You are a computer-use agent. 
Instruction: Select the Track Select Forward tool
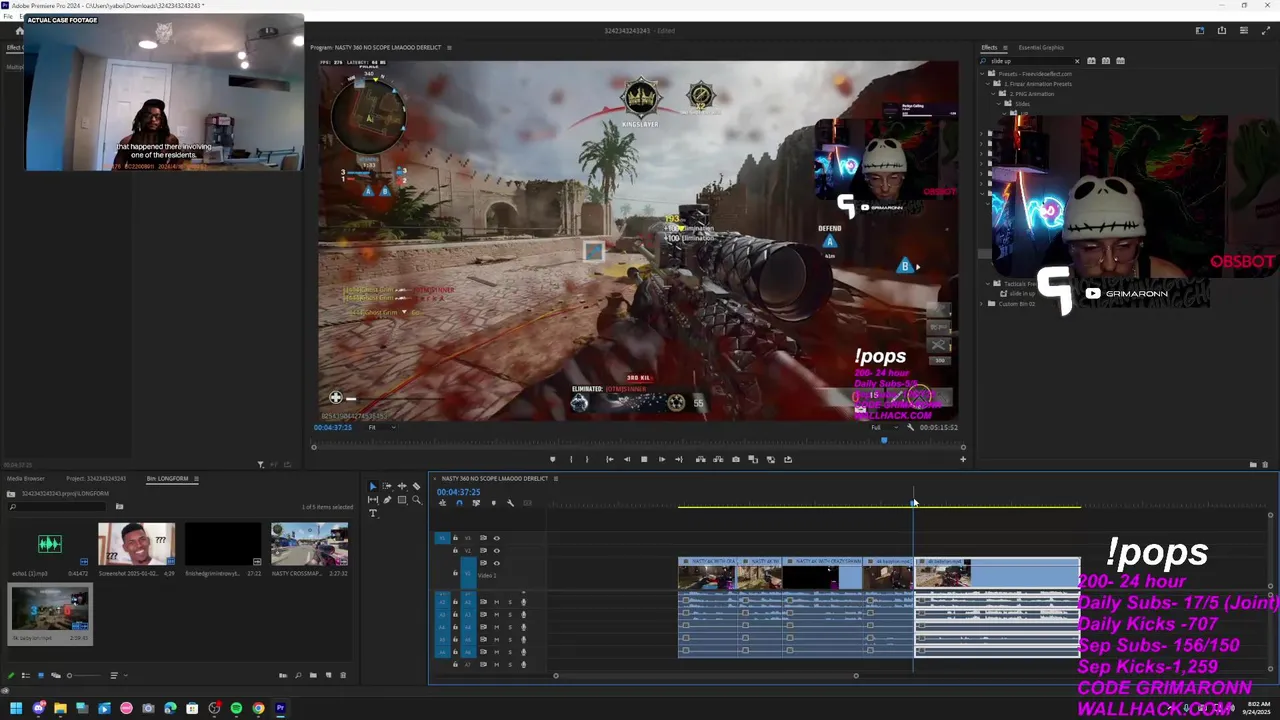pyautogui.click(x=387, y=486)
